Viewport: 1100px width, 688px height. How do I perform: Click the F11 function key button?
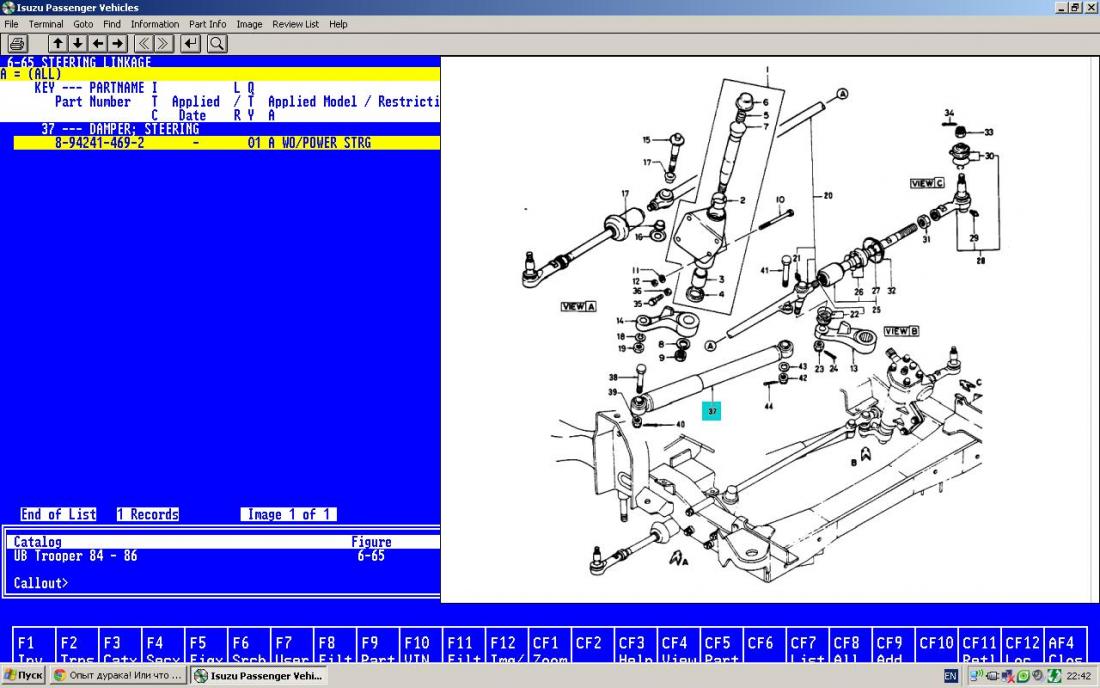click(x=463, y=645)
